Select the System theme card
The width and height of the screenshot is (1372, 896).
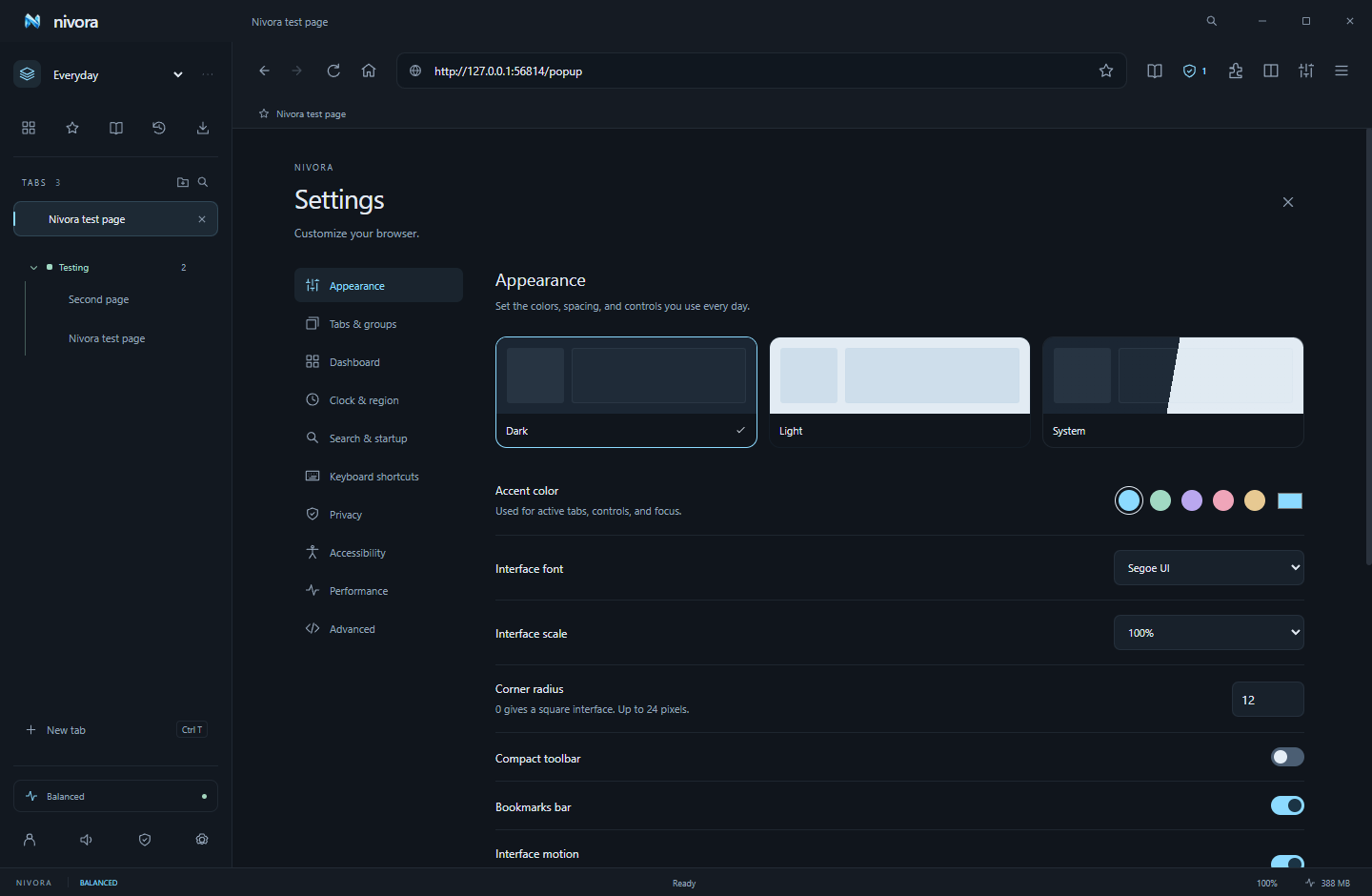pos(1173,392)
